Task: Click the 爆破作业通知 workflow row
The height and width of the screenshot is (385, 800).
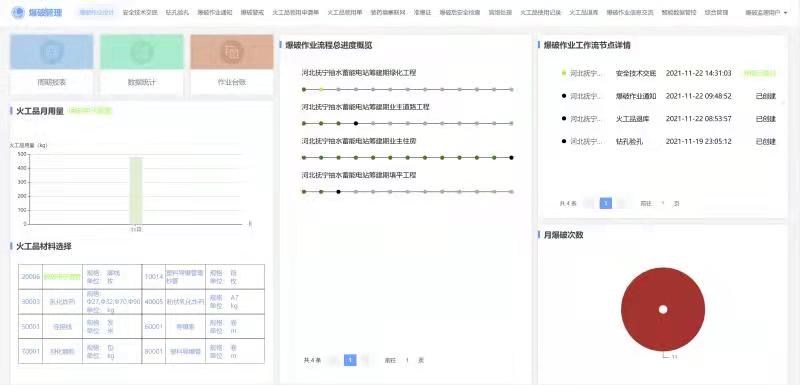Action: 668,96
